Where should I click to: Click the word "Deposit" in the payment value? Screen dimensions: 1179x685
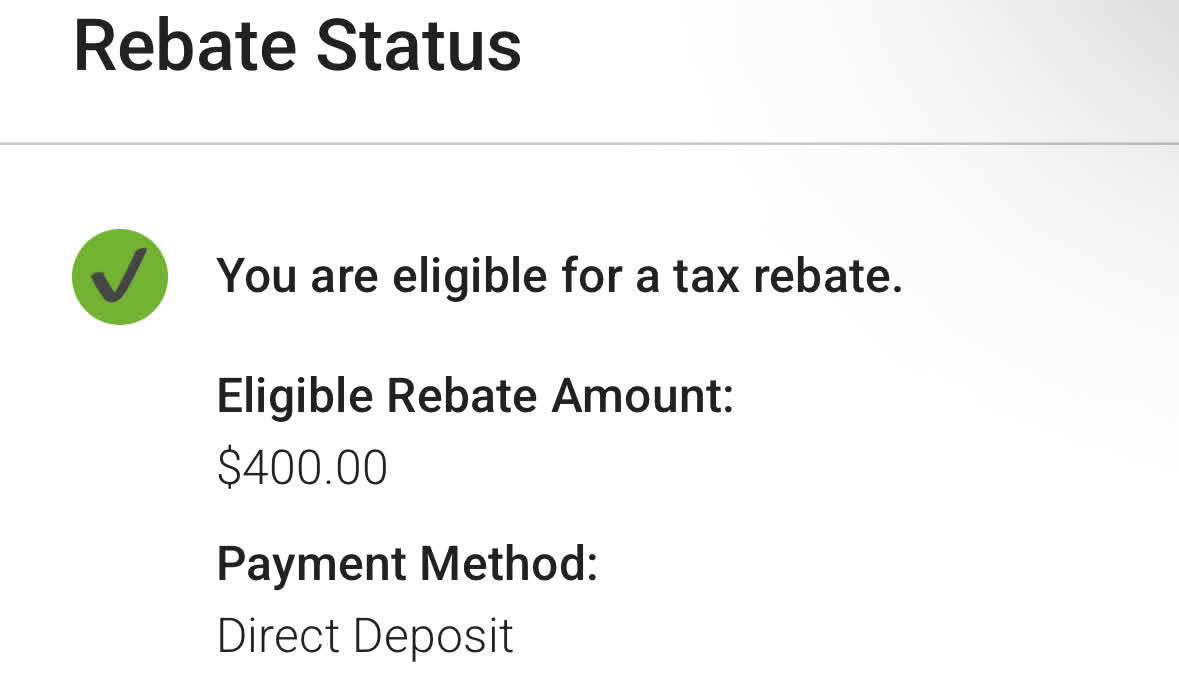point(434,636)
